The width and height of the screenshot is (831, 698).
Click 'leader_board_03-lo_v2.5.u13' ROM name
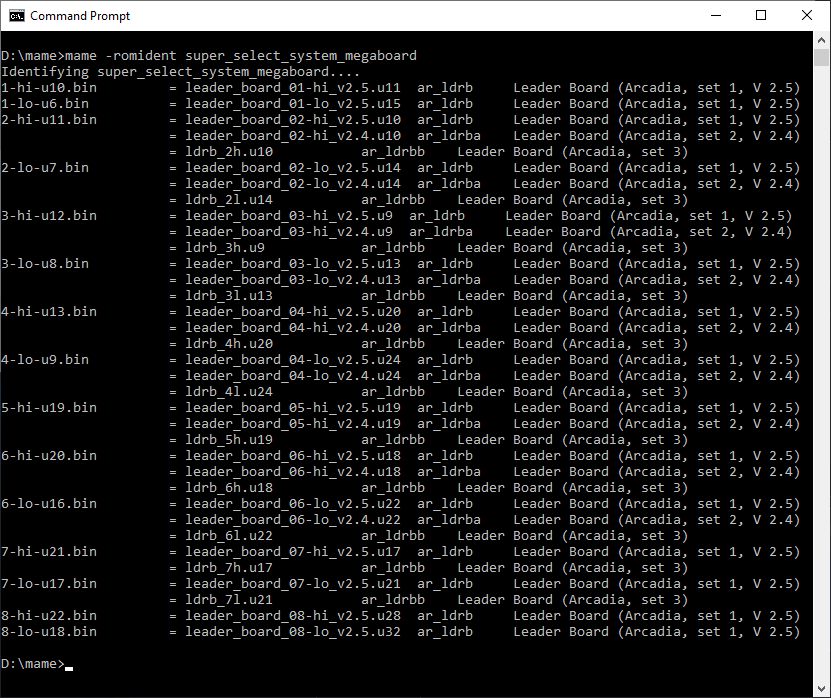293,263
